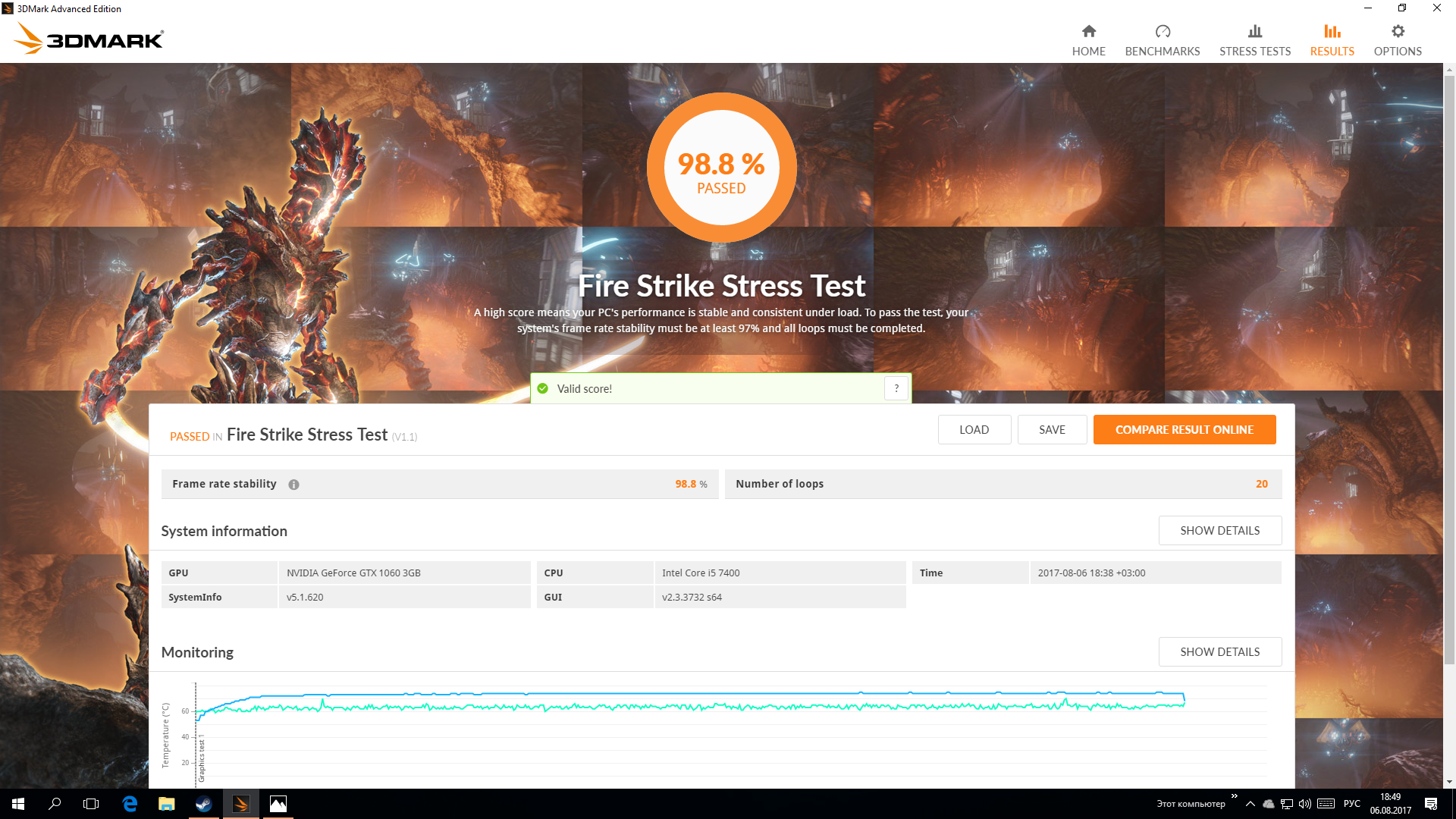This screenshot has width=1456, height=819.
Task: Open the Action Center notifications icon
Action: pos(1431,804)
